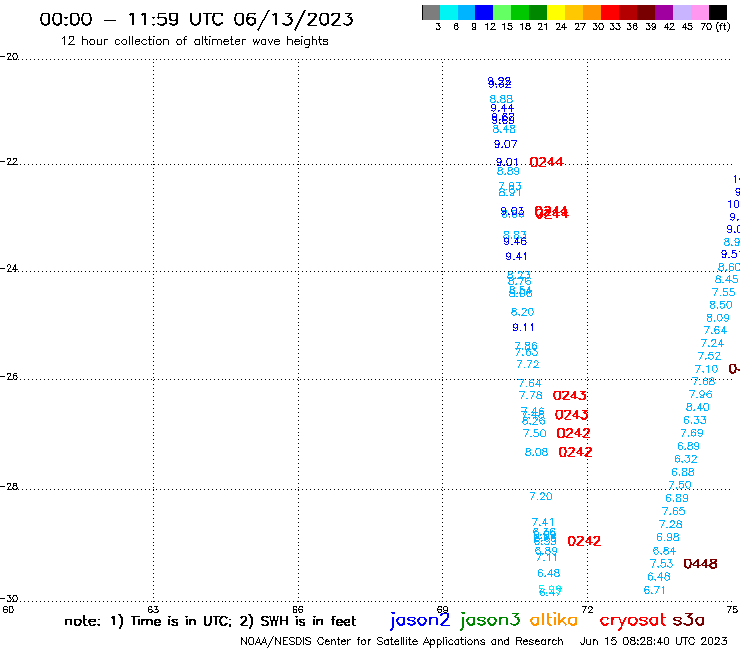Click the jason3 satellite legend label
The image size is (740, 650).
click(490, 620)
